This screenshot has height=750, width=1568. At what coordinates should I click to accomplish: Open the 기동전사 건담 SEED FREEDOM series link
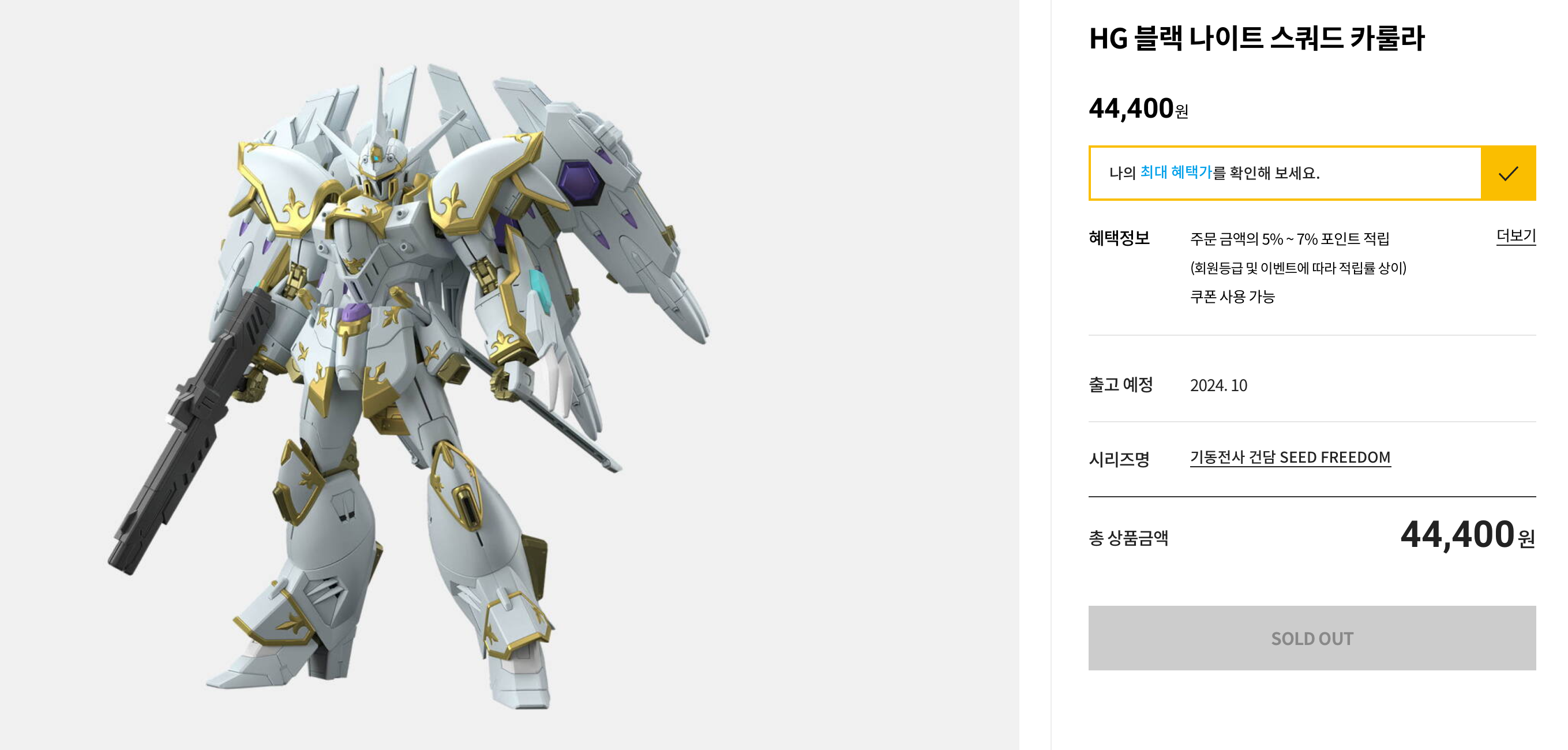tap(1290, 457)
